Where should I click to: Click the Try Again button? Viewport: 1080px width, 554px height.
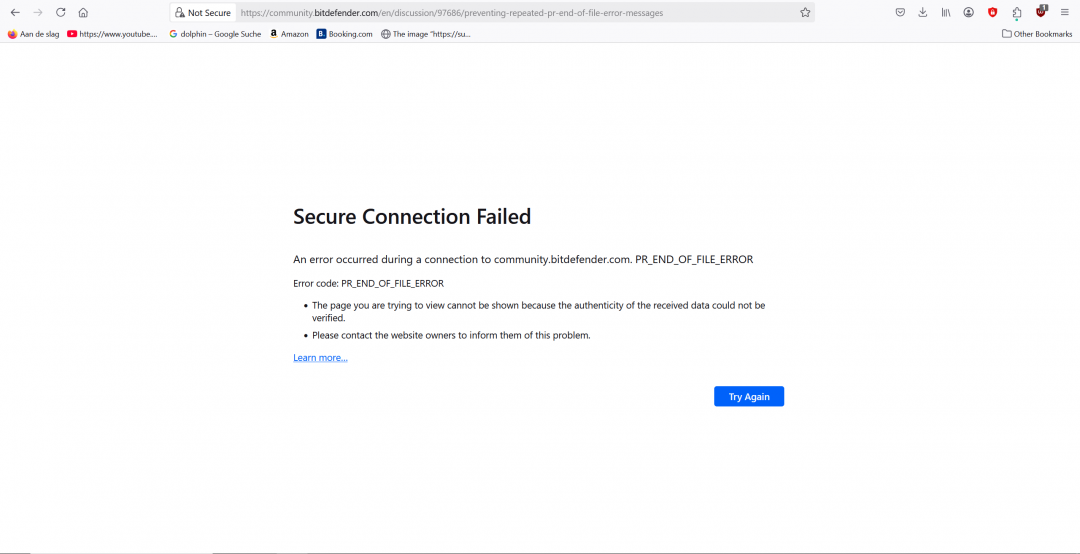click(749, 396)
